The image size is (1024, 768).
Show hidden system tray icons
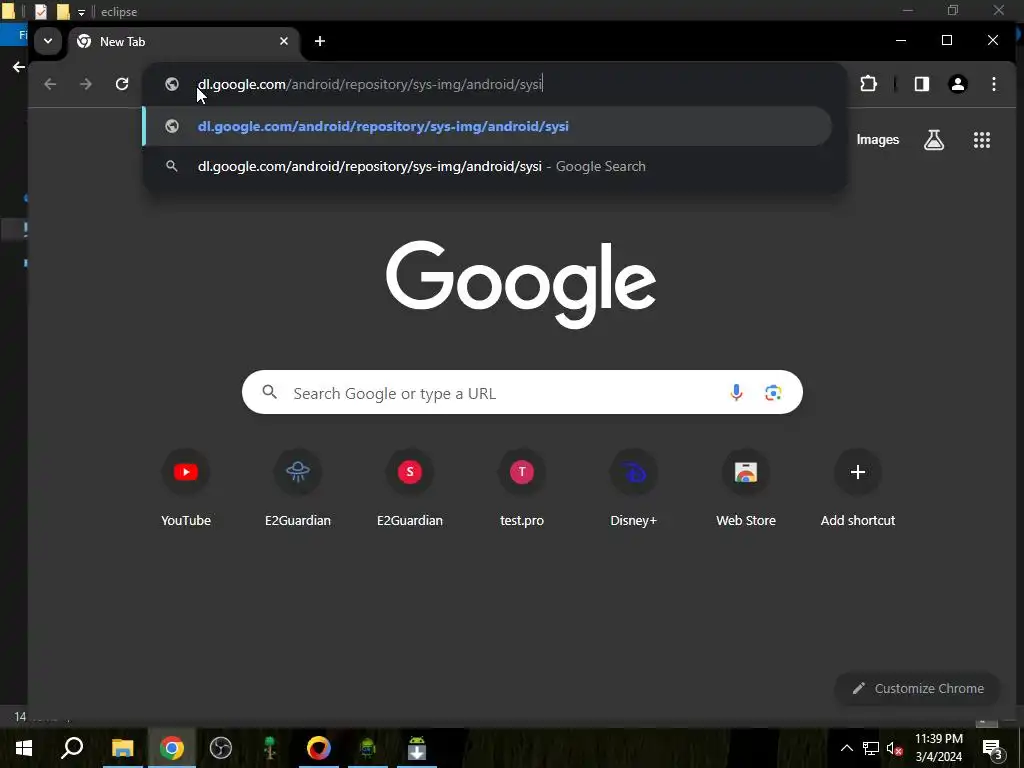pos(846,748)
